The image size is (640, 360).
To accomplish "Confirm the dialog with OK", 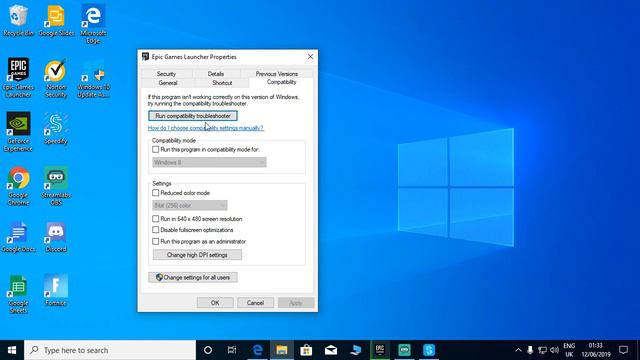I will coord(215,303).
